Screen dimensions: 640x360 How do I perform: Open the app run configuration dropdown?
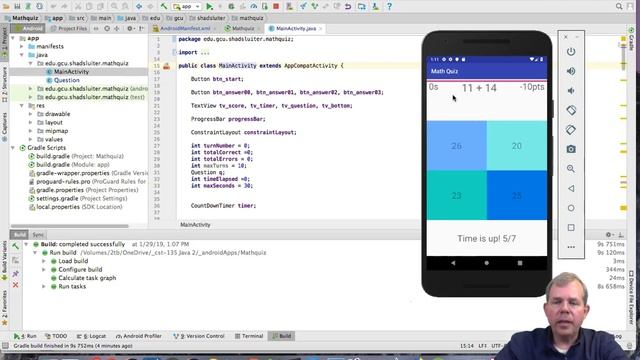187,7
